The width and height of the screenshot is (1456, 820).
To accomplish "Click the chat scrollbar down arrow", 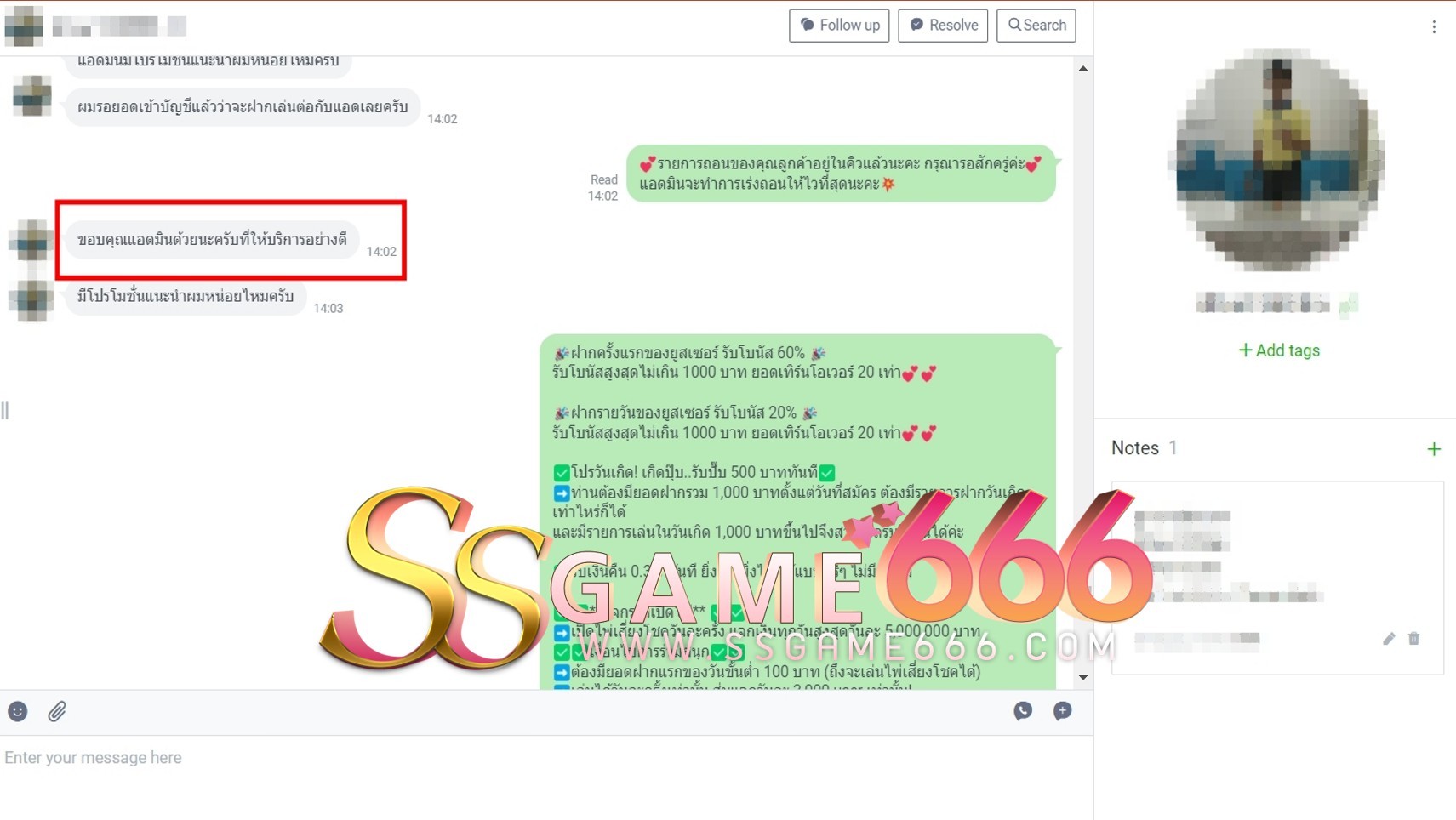I will (x=1082, y=678).
